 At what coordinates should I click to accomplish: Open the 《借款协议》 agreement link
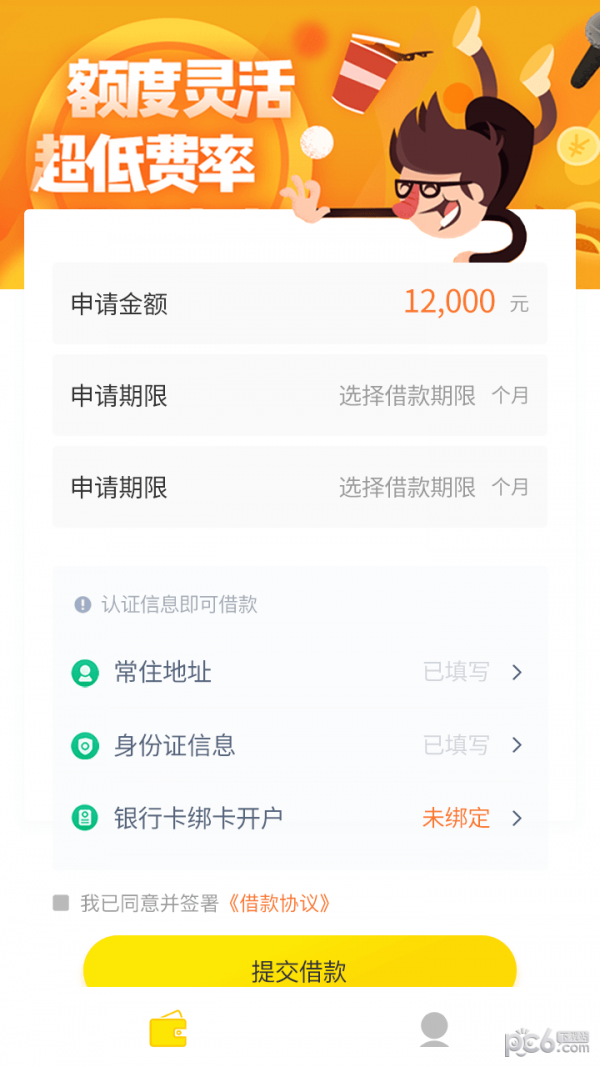pos(281,902)
